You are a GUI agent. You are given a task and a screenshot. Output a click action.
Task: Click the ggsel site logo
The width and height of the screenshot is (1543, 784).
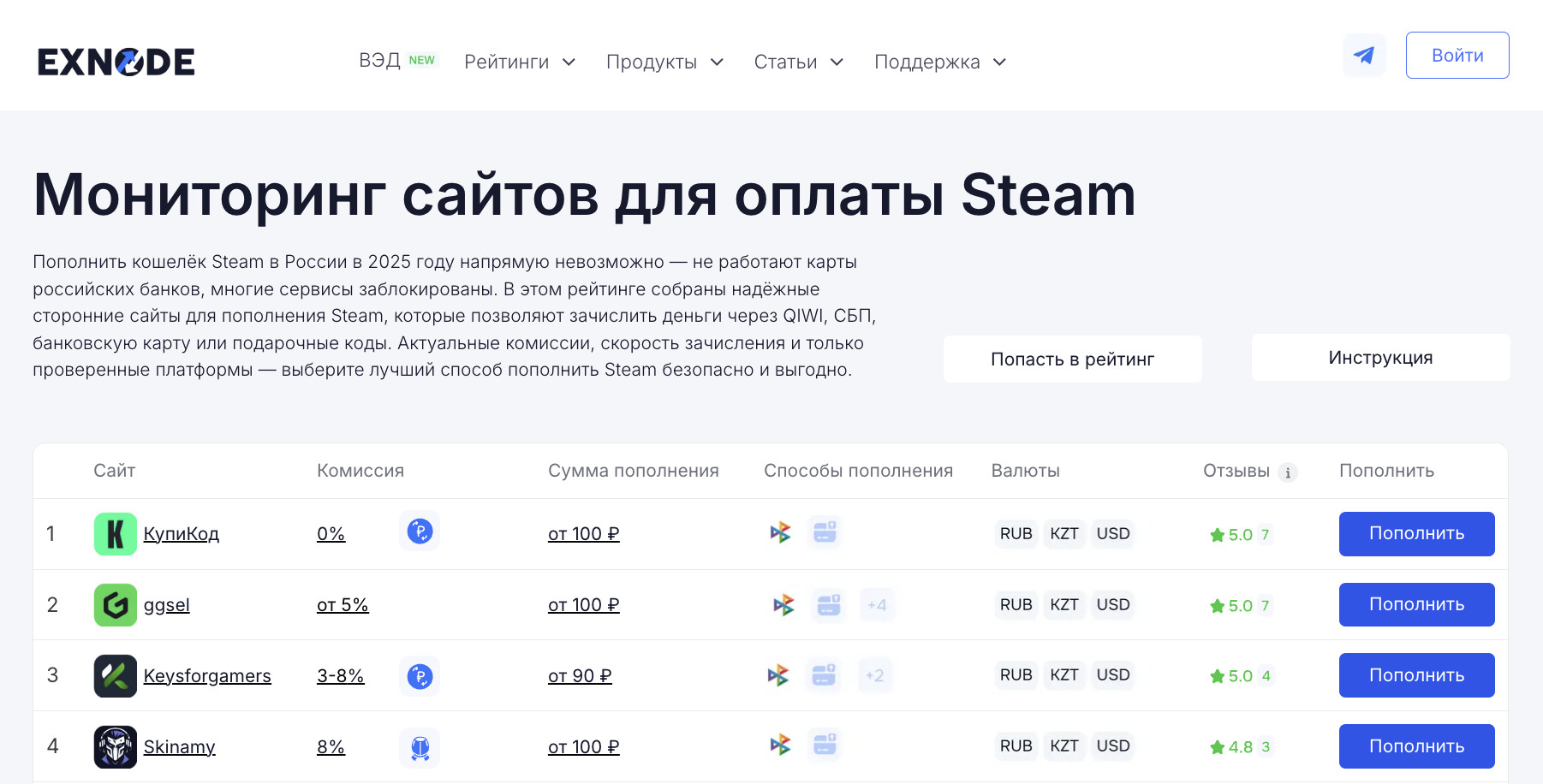[x=116, y=605]
